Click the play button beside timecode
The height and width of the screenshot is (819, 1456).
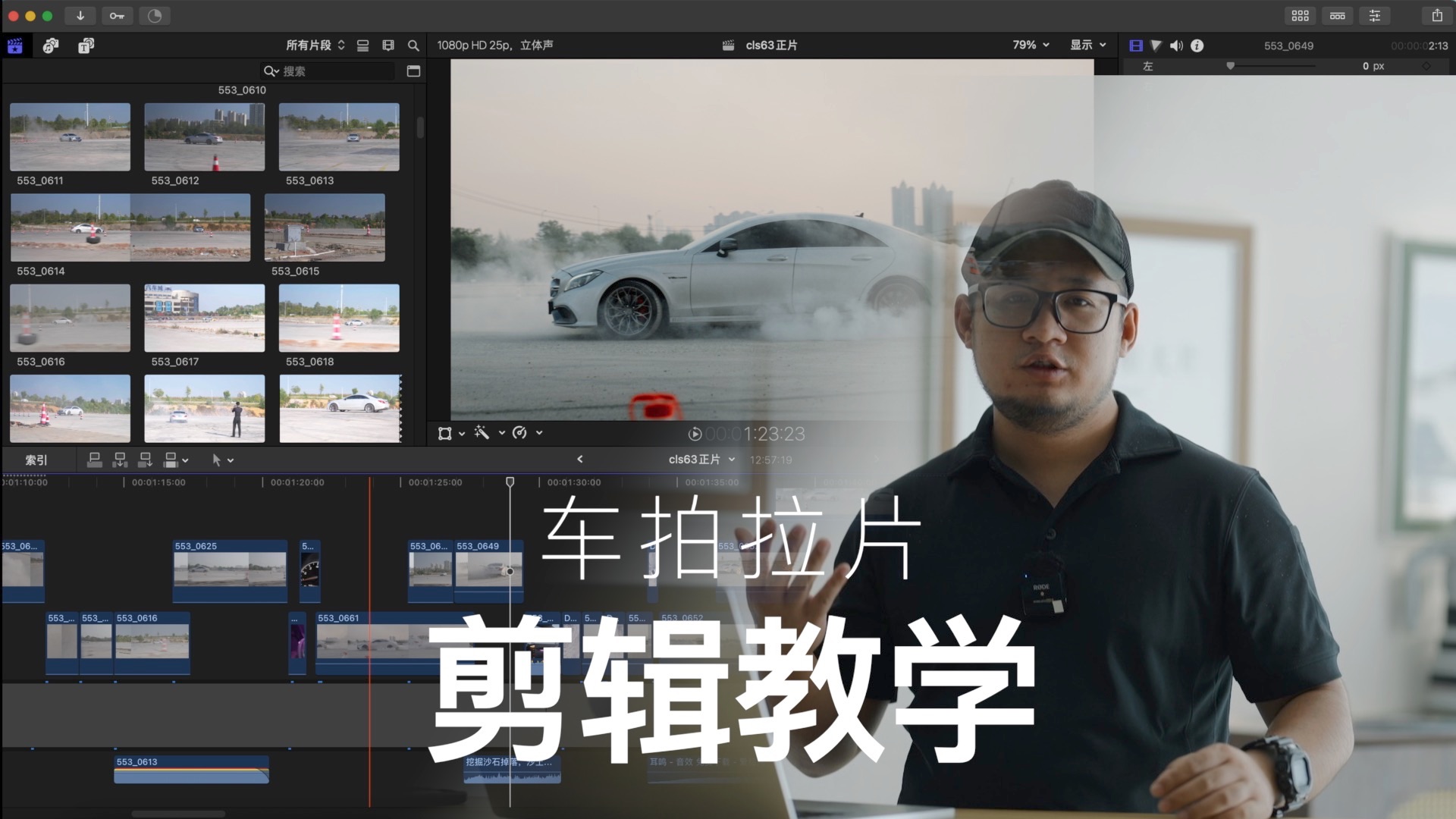[695, 434]
